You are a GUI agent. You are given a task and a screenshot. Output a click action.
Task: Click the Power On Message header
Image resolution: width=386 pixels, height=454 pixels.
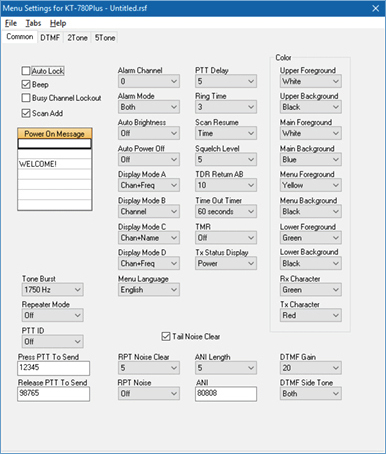click(55, 133)
